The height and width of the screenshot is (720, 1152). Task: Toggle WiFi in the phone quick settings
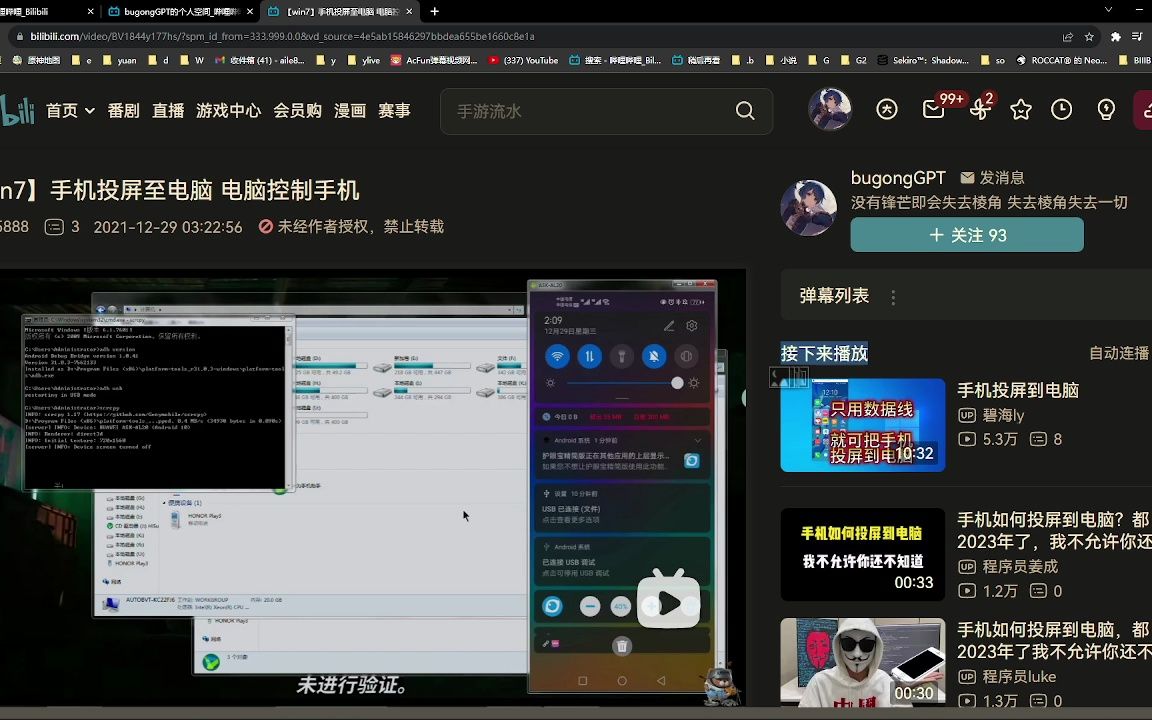coord(557,357)
